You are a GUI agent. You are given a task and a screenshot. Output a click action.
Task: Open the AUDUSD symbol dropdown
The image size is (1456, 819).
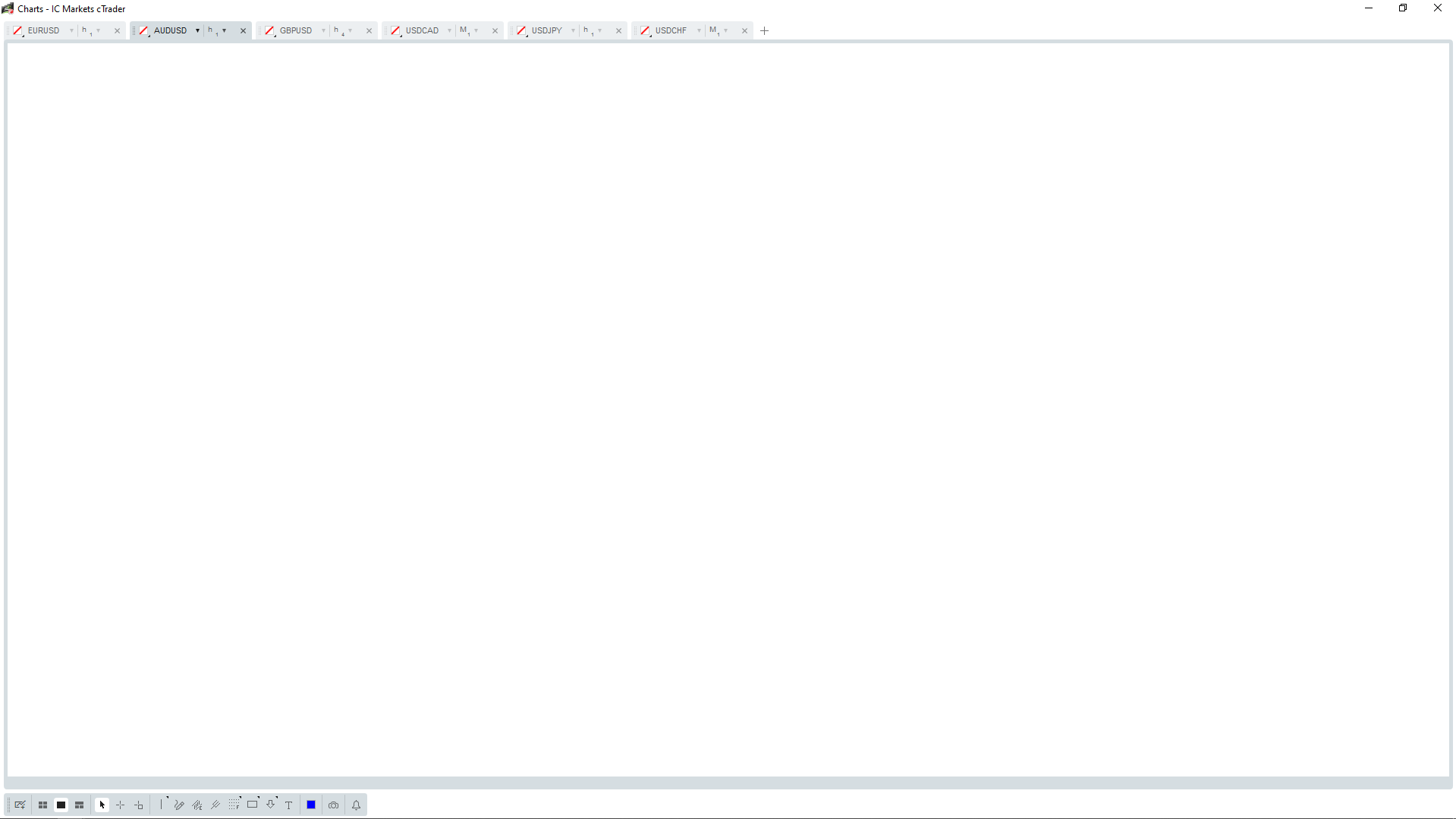pyautogui.click(x=197, y=31)
